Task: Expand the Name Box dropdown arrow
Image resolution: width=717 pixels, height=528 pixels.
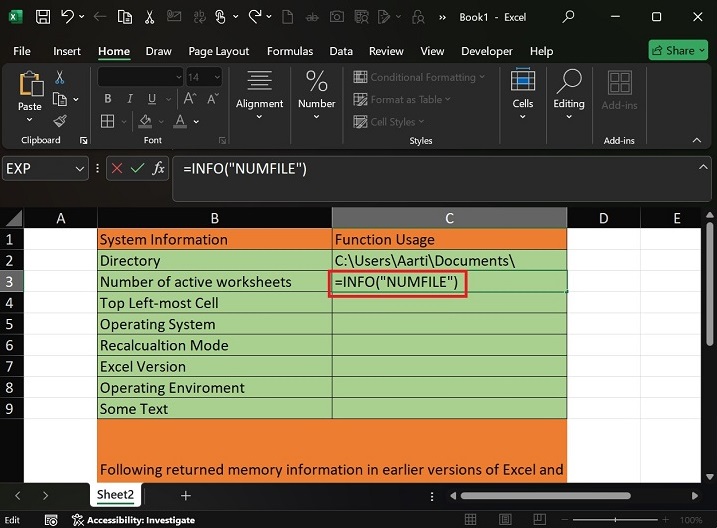Action: (80, 169)
